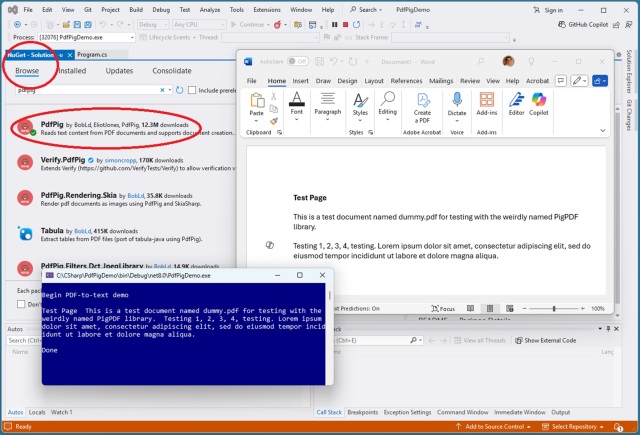Switch to References tab in Word

406,81
